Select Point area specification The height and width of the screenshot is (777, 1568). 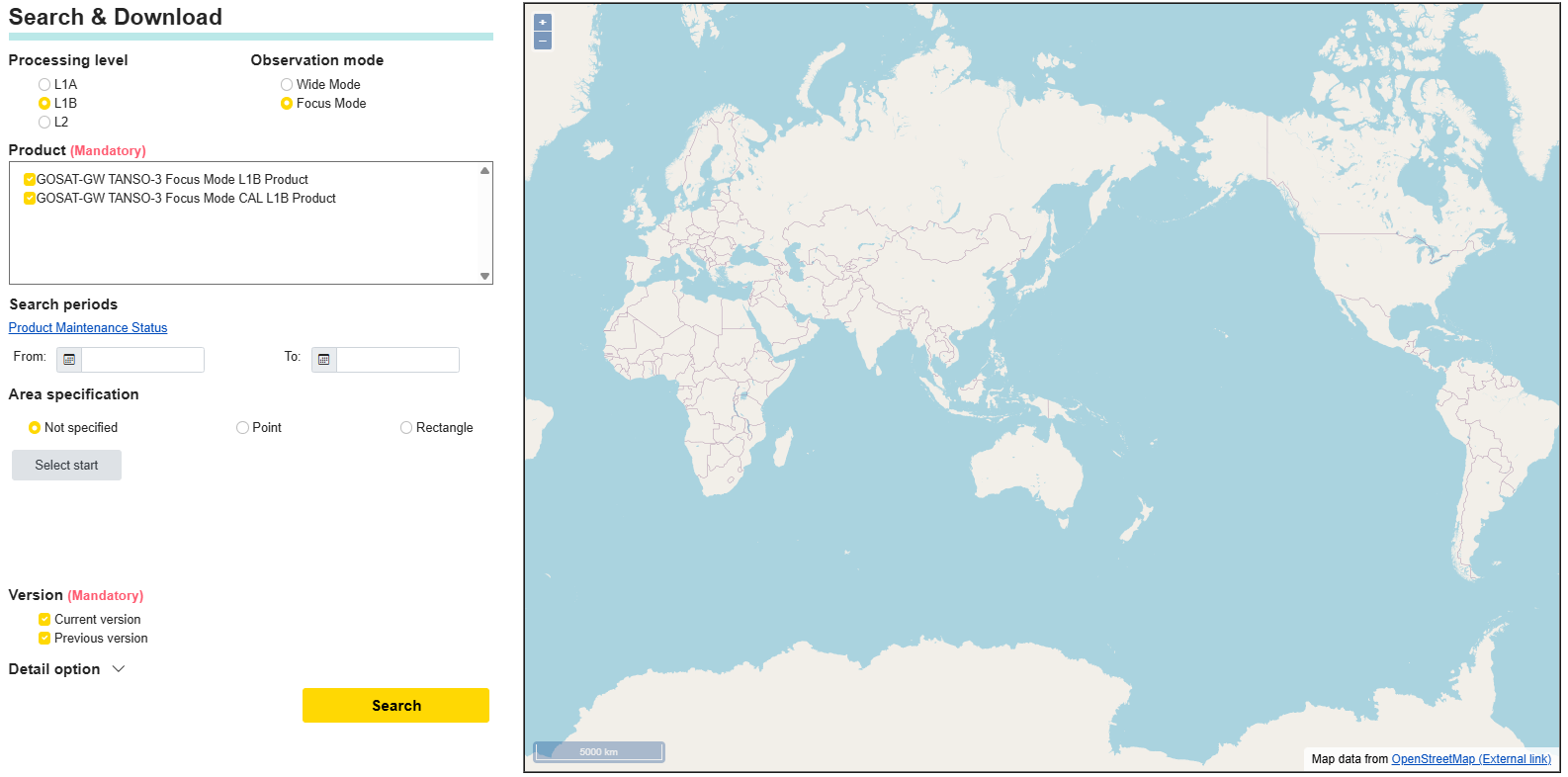[242, 428]
